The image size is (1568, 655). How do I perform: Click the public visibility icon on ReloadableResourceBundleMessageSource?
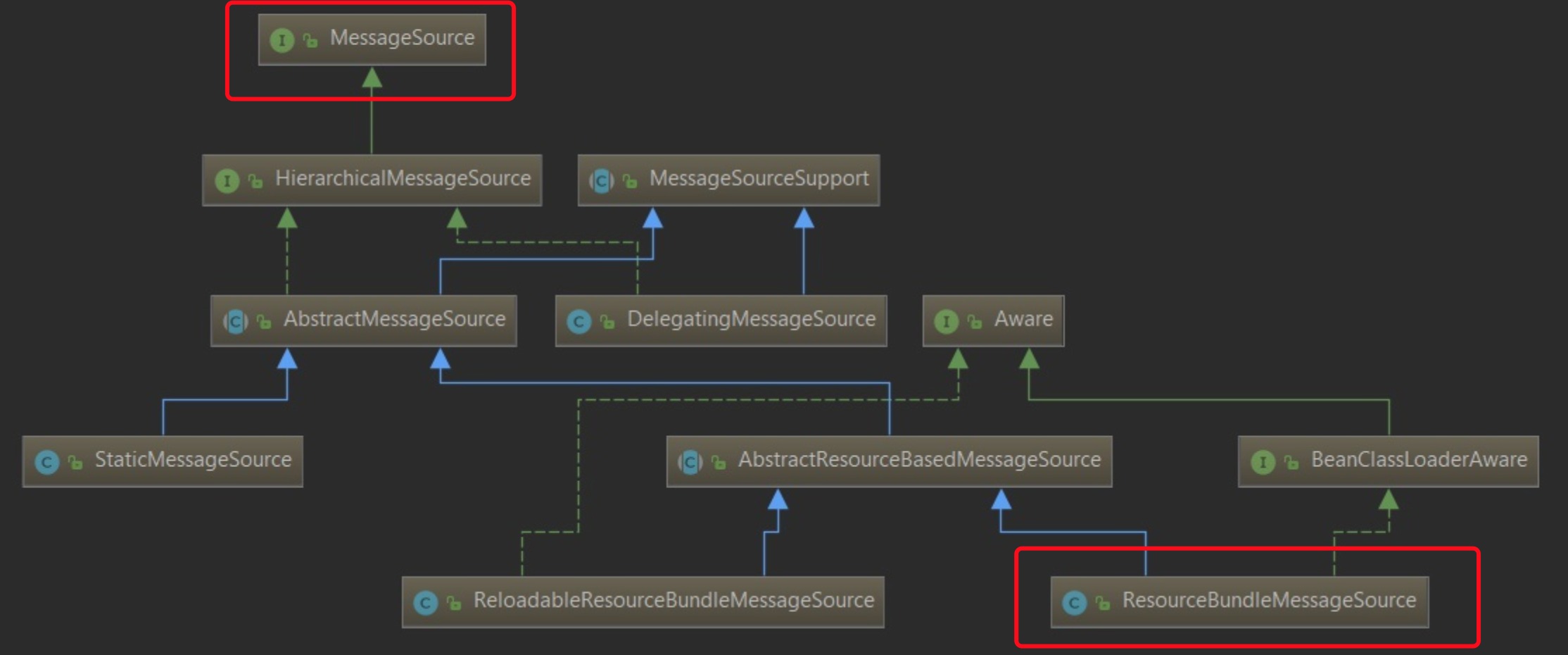(x=454, y=604)
